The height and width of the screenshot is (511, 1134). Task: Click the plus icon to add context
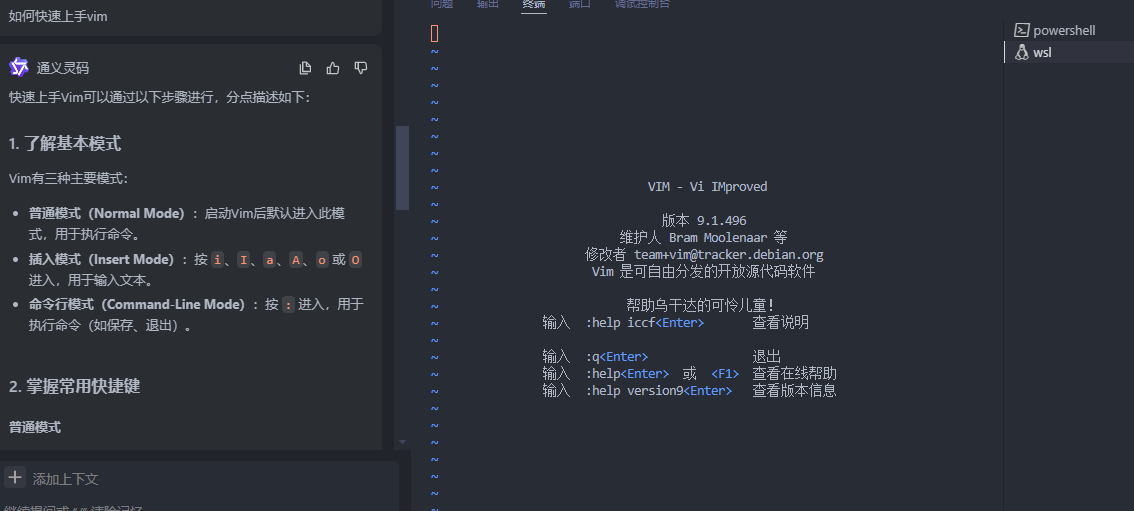pos(14,477)
